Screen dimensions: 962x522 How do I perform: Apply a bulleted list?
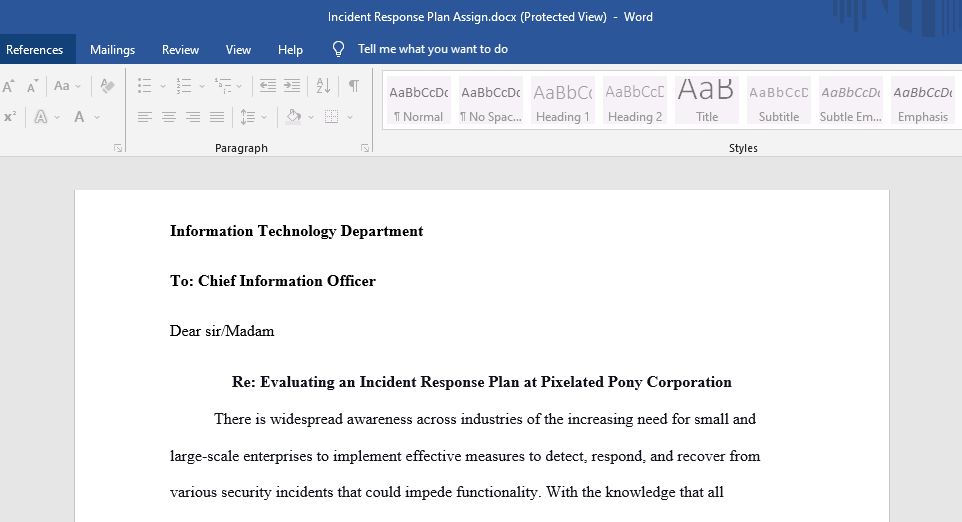coord(145,86)
